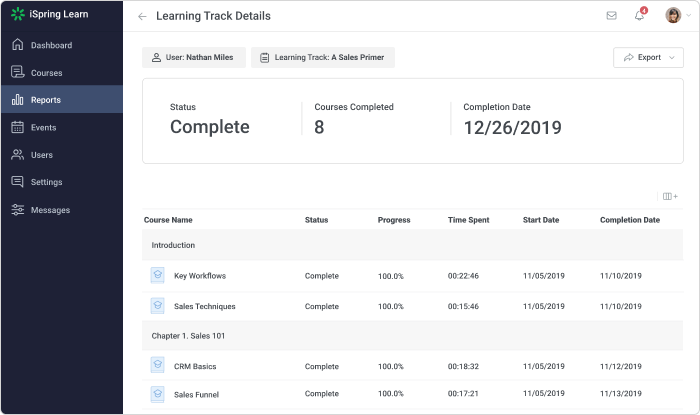
Task: Open the notifications bell
Action: 640,15
